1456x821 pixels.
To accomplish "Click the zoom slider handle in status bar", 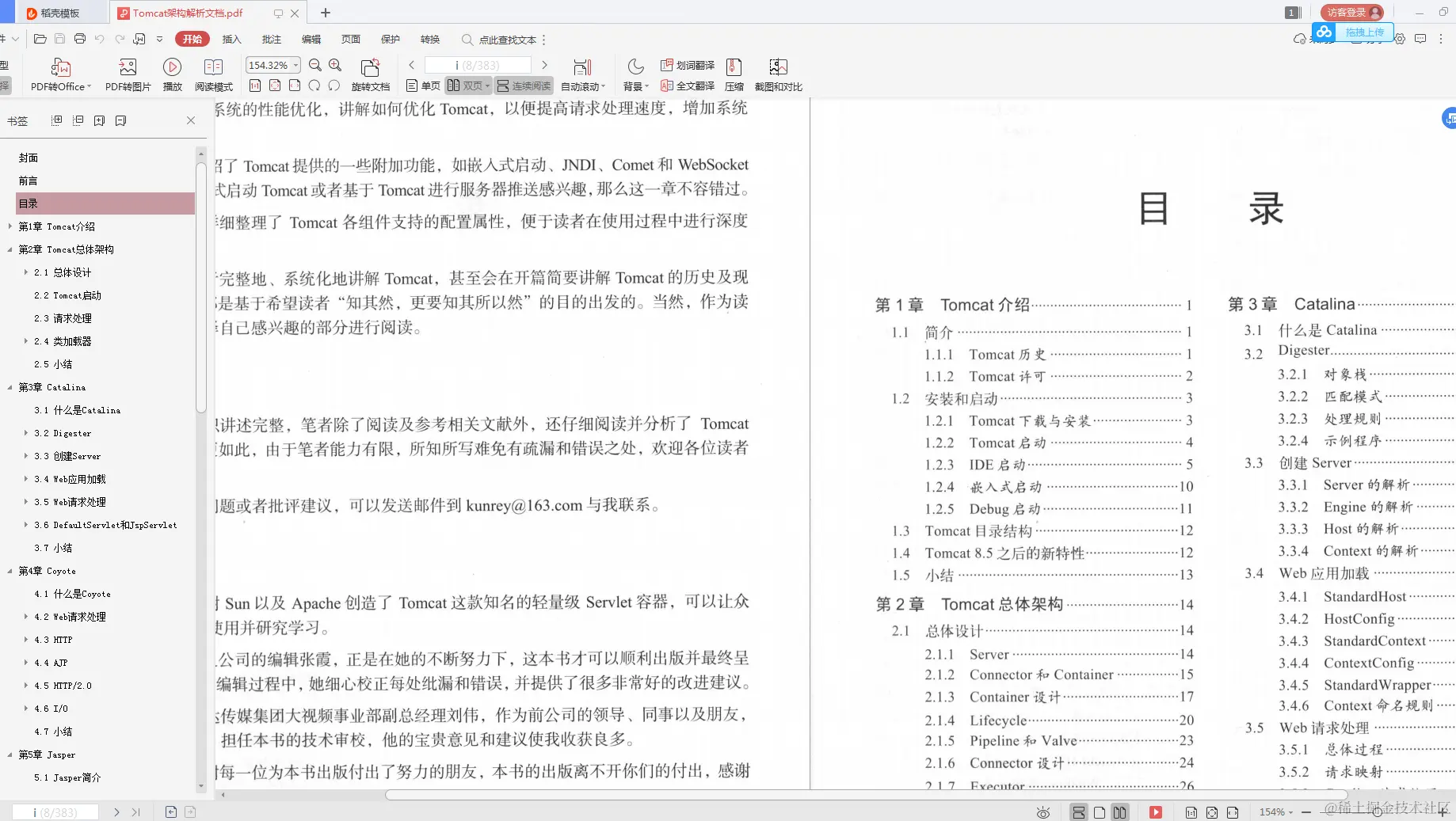I will point(1378,812).
